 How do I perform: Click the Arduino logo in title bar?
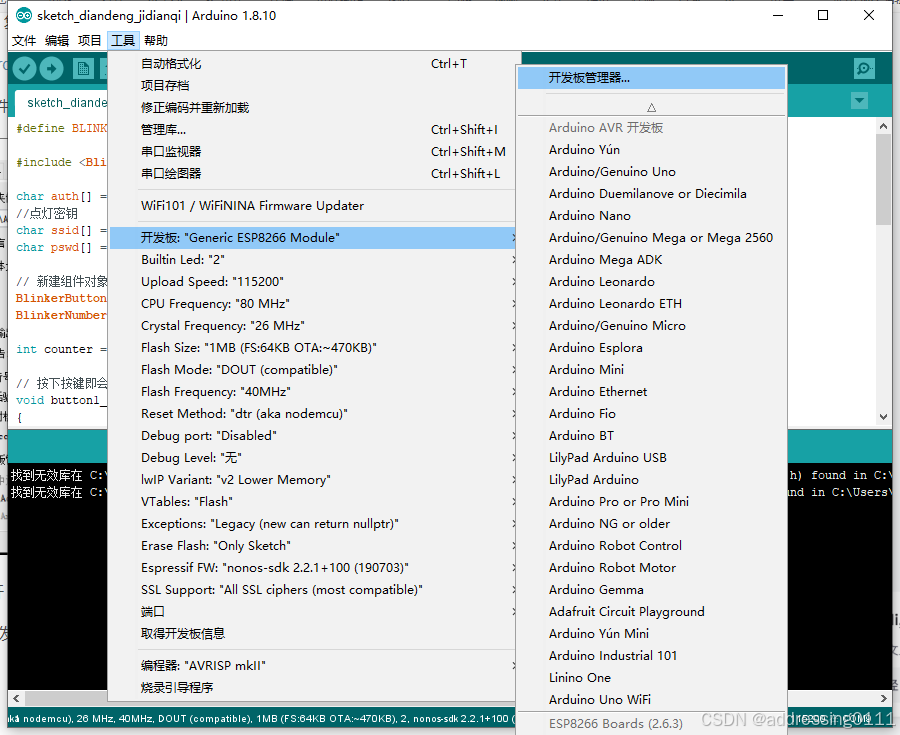click(x=24, y=15)
